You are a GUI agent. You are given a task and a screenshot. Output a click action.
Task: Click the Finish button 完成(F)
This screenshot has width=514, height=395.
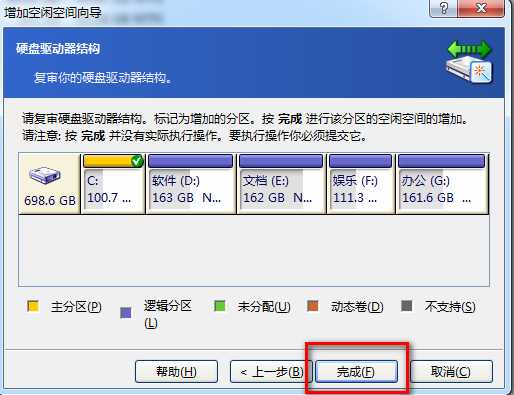[x=356, y=371]
